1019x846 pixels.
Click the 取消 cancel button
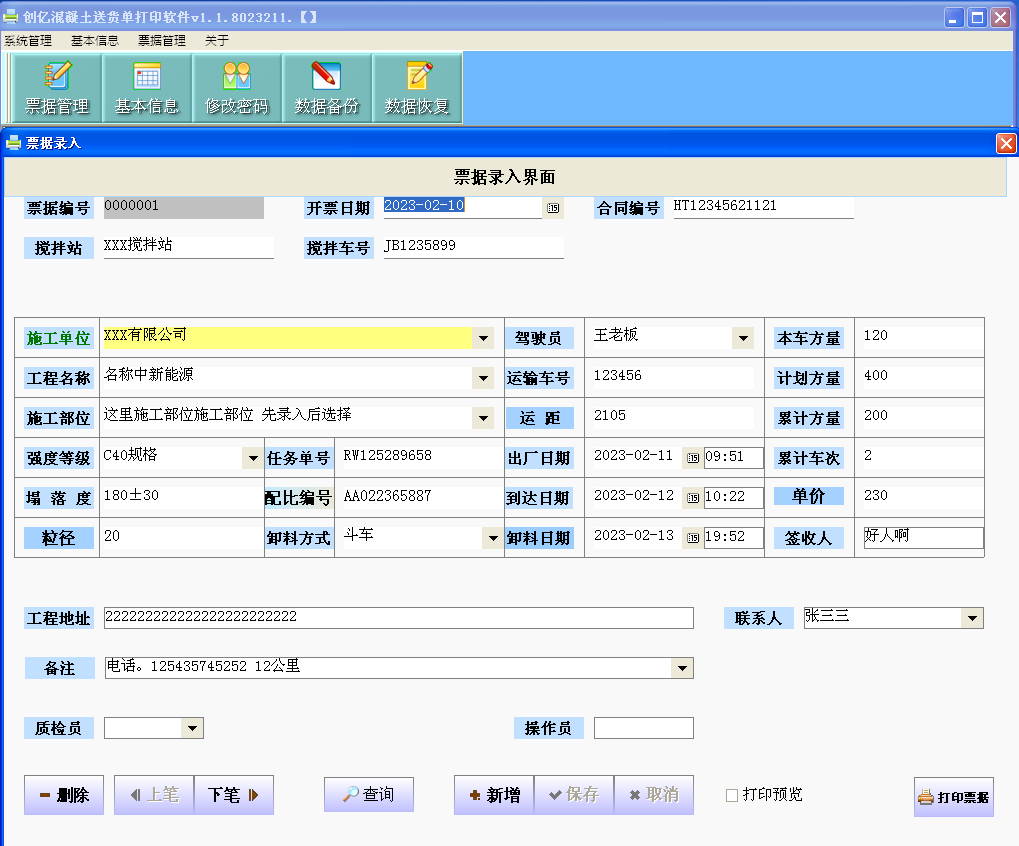pos(654,795)
